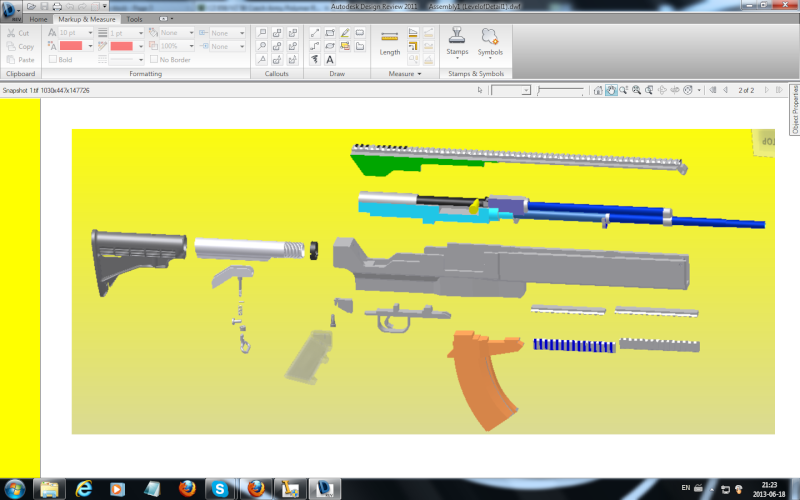Click the Save icon in quick access toolbar
Screen dimensions: 800x500
pos(44,7)
